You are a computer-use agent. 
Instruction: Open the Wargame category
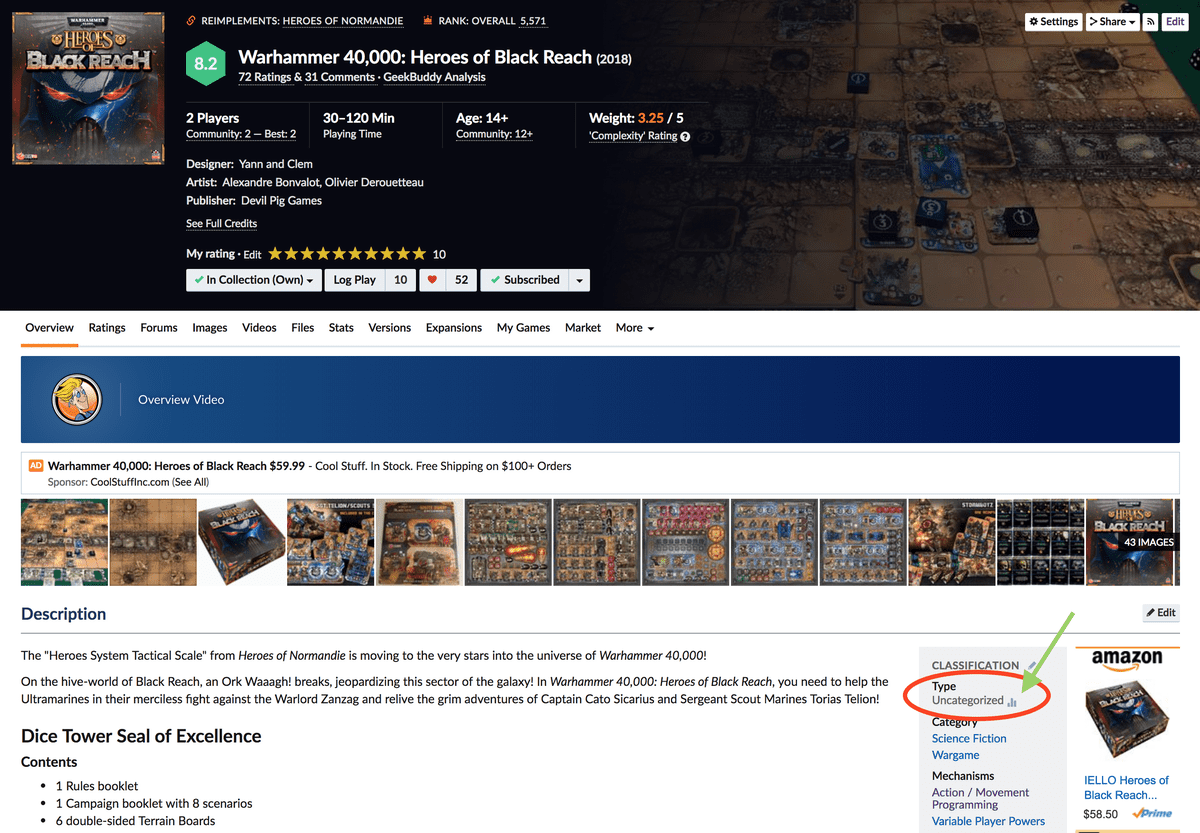[956, 756]
